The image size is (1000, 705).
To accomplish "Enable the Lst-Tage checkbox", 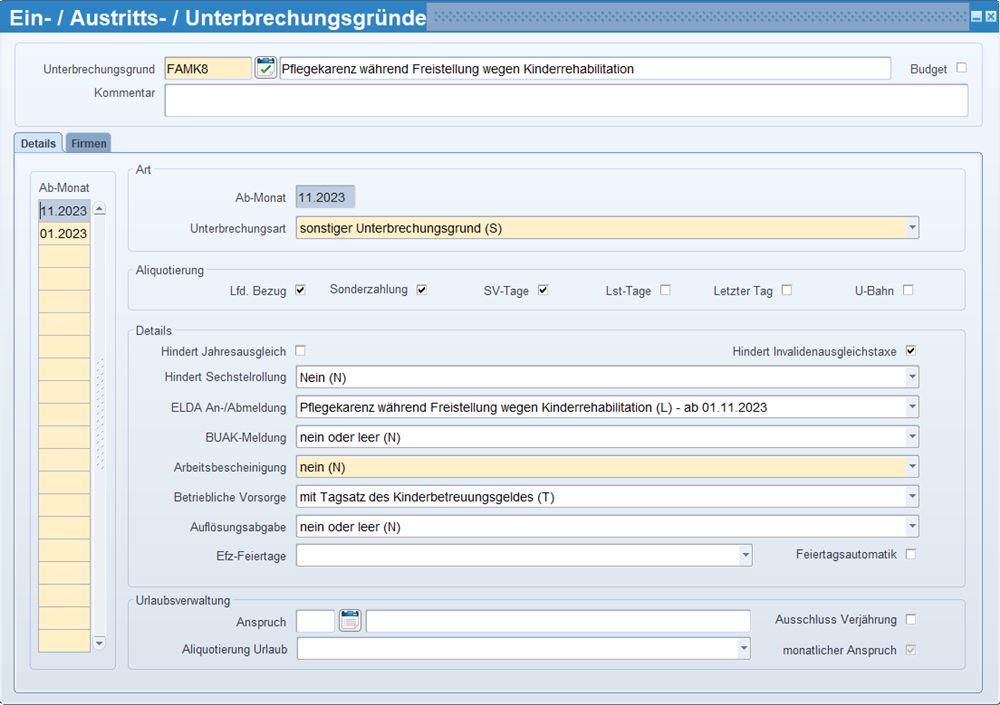I will pyautogui.click(x=665, y=290).
